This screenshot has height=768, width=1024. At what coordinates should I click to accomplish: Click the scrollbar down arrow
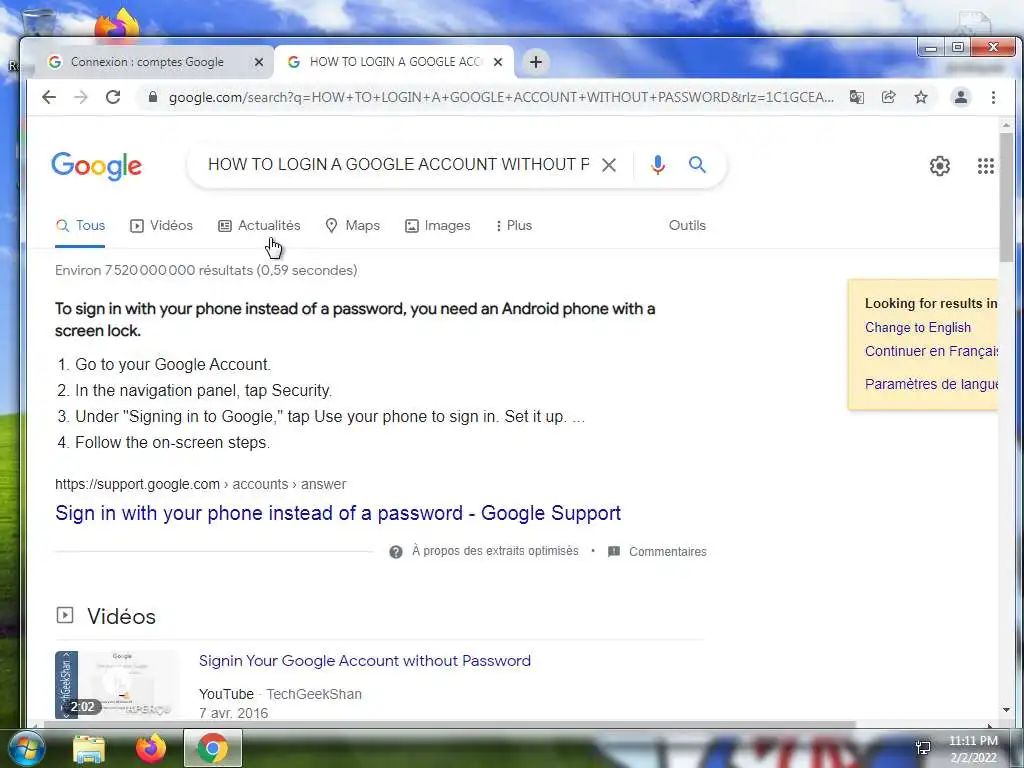click(1006, 710)
